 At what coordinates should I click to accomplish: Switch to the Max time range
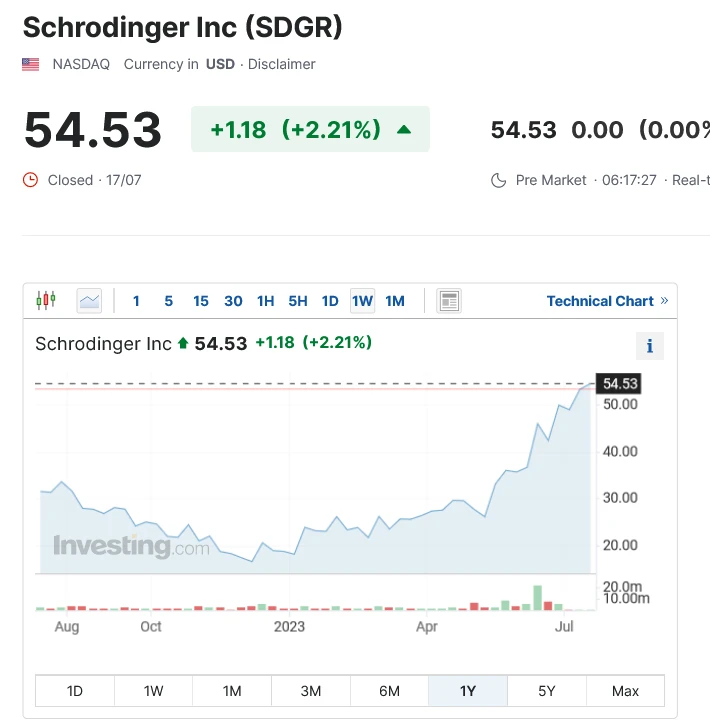coord(625,691)
